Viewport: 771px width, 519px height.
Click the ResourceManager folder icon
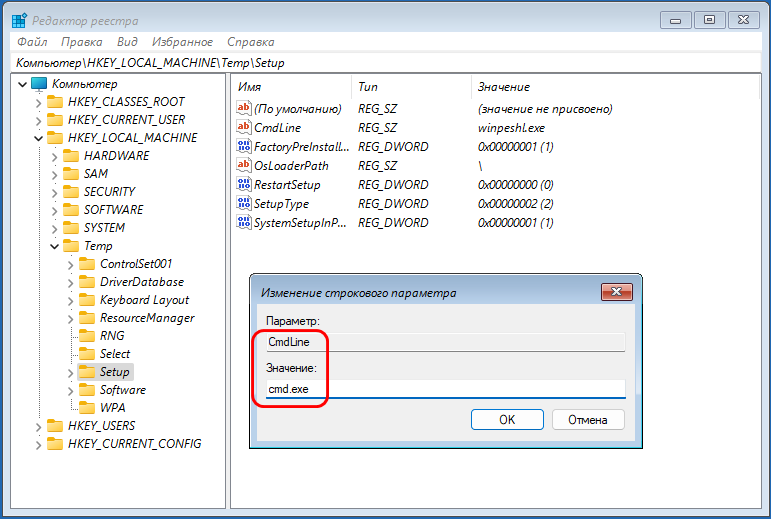[x=87, y=318]
